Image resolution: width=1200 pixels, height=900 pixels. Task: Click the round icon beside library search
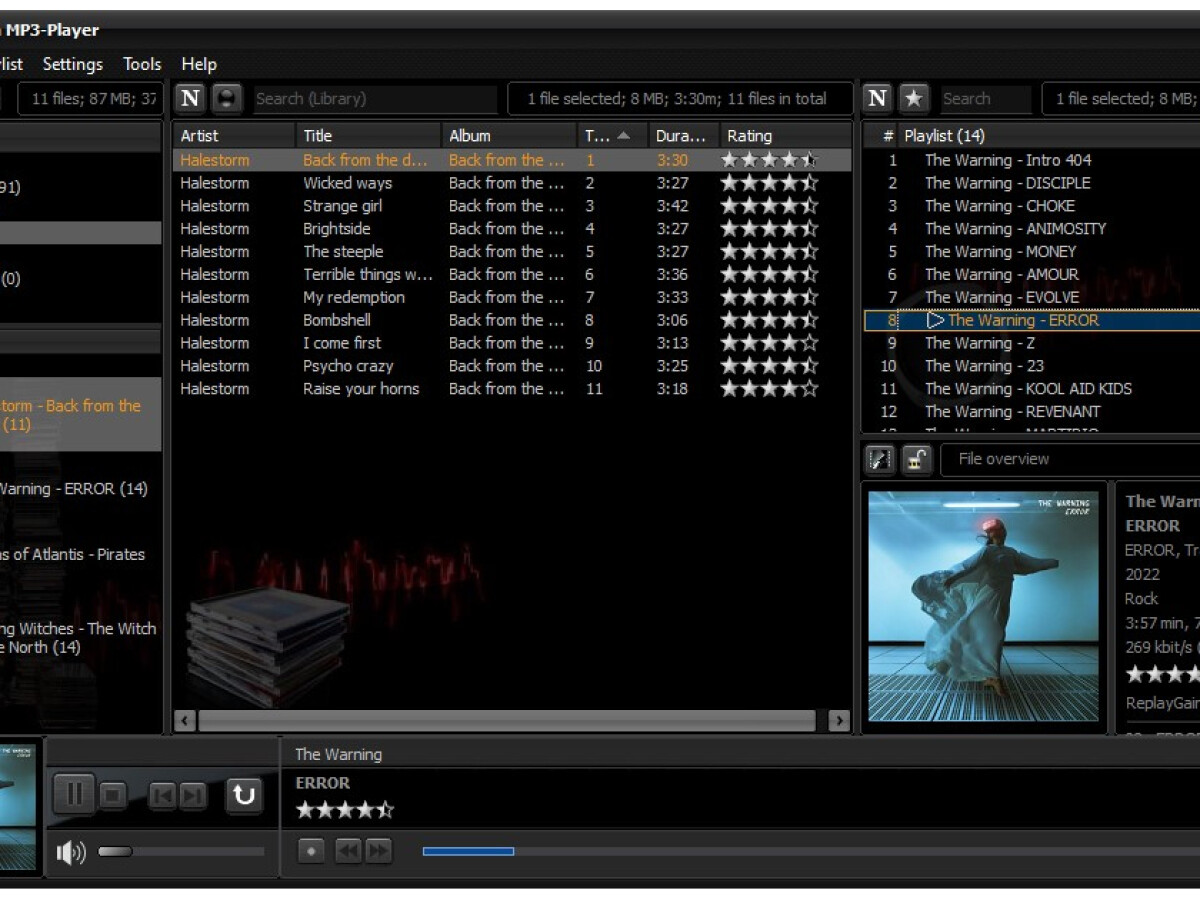(x=228, y=98)
